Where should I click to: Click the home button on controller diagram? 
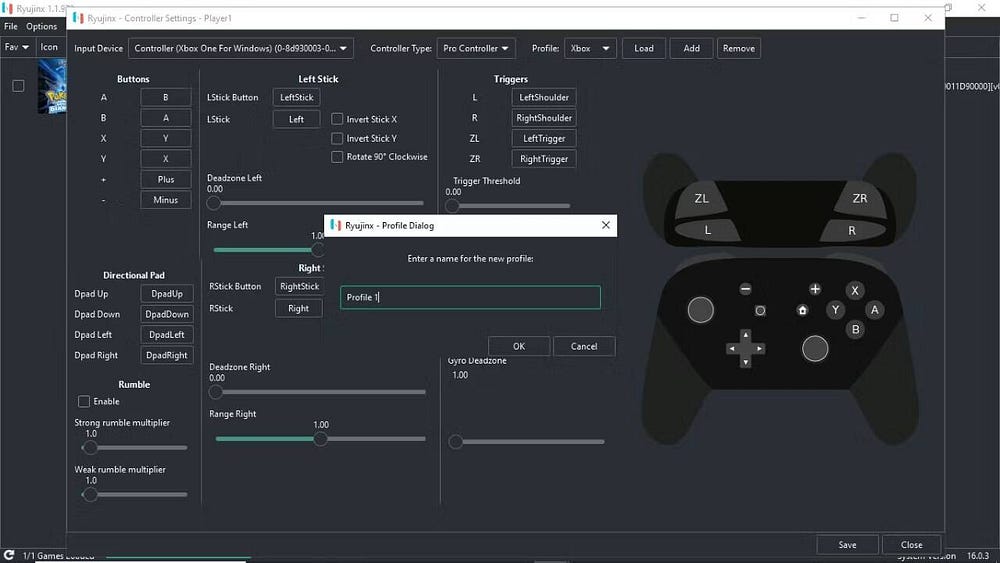[x=802, y=311]
